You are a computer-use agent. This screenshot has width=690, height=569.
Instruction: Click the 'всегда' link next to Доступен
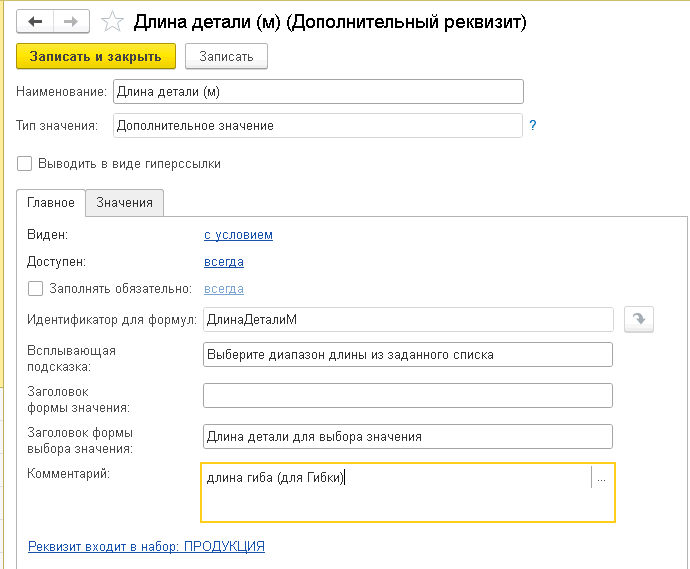[224, 262]
